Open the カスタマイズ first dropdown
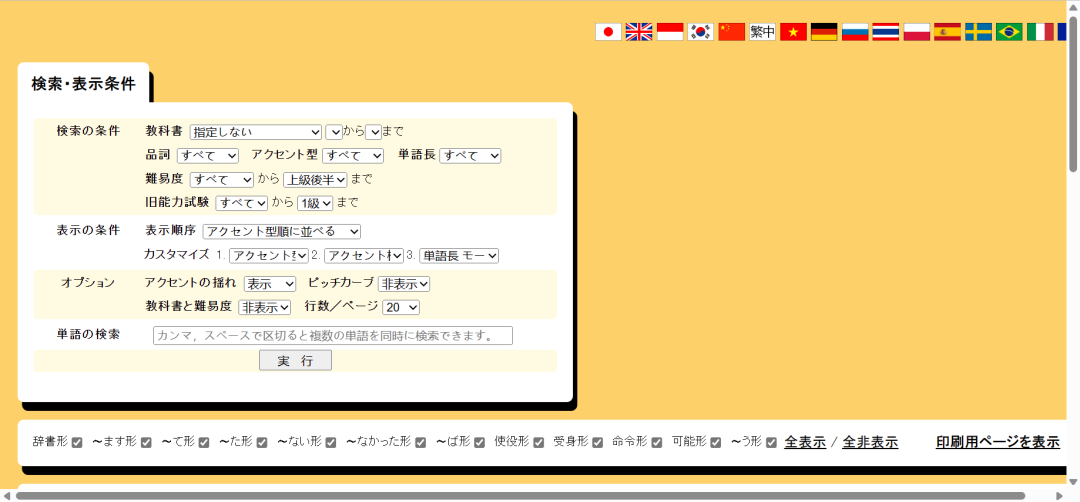The image size is (1080, 502). (269, 255)
